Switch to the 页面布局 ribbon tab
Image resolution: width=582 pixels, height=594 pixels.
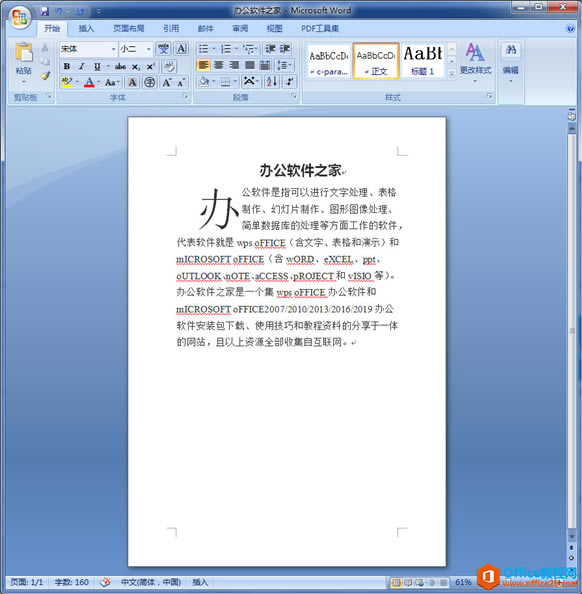point(128,28)
